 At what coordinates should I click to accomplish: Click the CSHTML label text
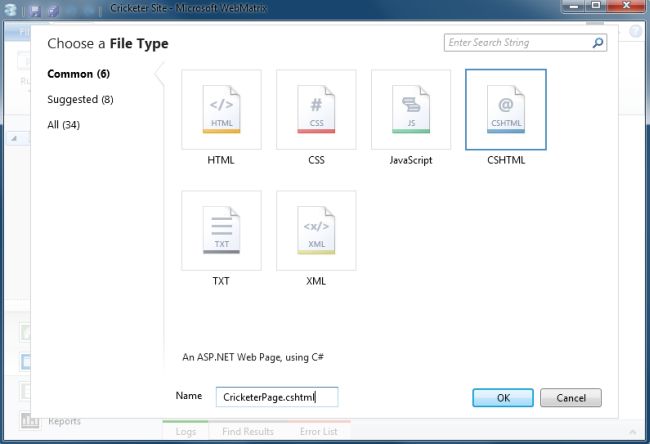[506, 160]
